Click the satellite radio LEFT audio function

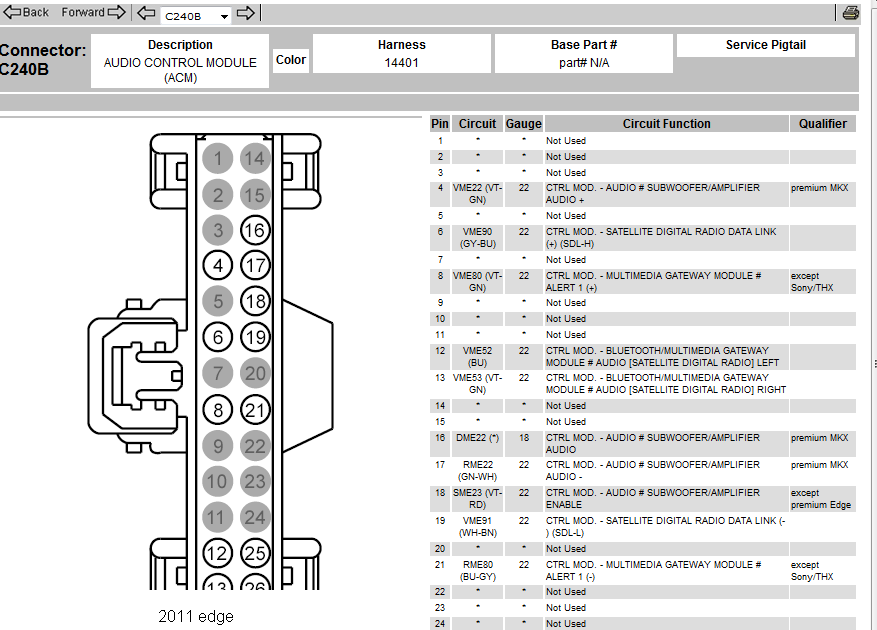click(662, 356)
